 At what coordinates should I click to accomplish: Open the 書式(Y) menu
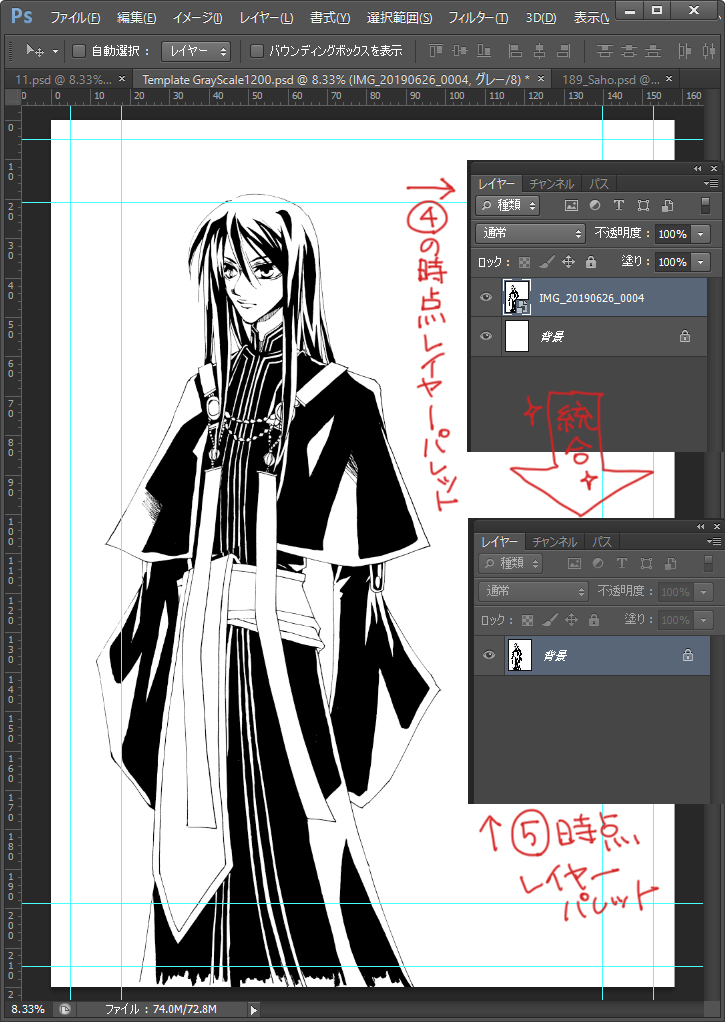(330, 18)
